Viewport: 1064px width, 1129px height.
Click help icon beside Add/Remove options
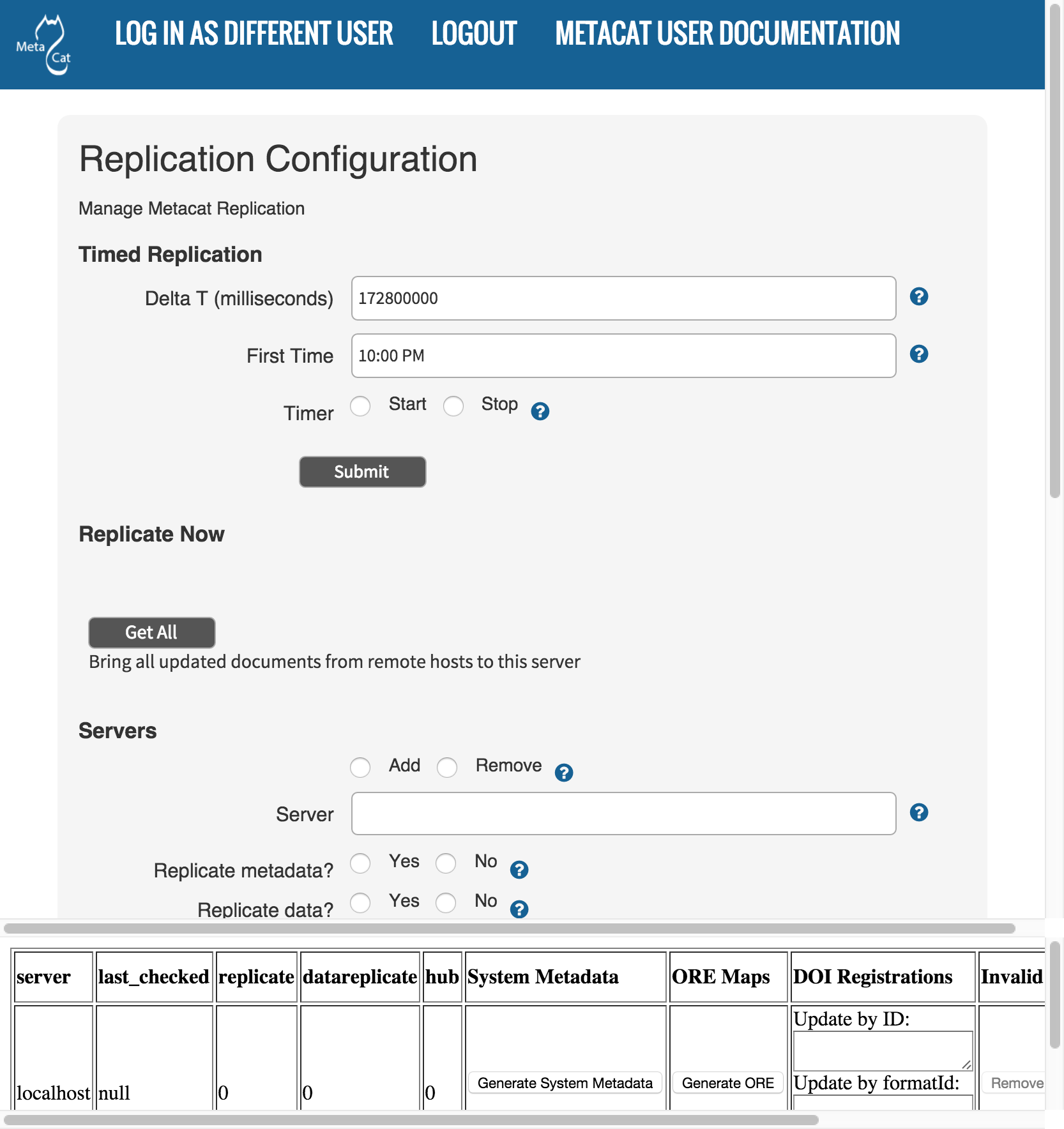tap(563, 773)
